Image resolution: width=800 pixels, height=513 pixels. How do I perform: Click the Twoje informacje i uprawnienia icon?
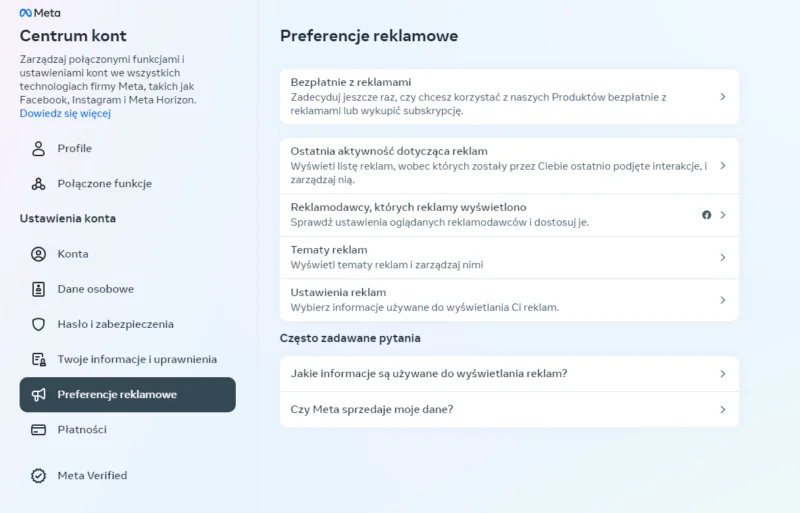click(x=39, y=359)
